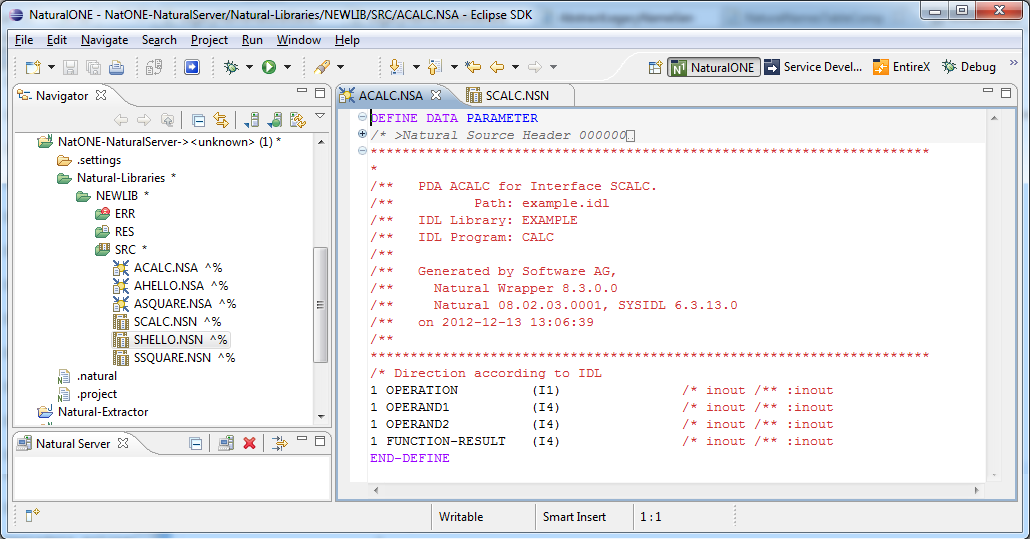Open the Window menu
This screenshot has width=1030, height=539.
pyautogui.click(x=298, y=40)
